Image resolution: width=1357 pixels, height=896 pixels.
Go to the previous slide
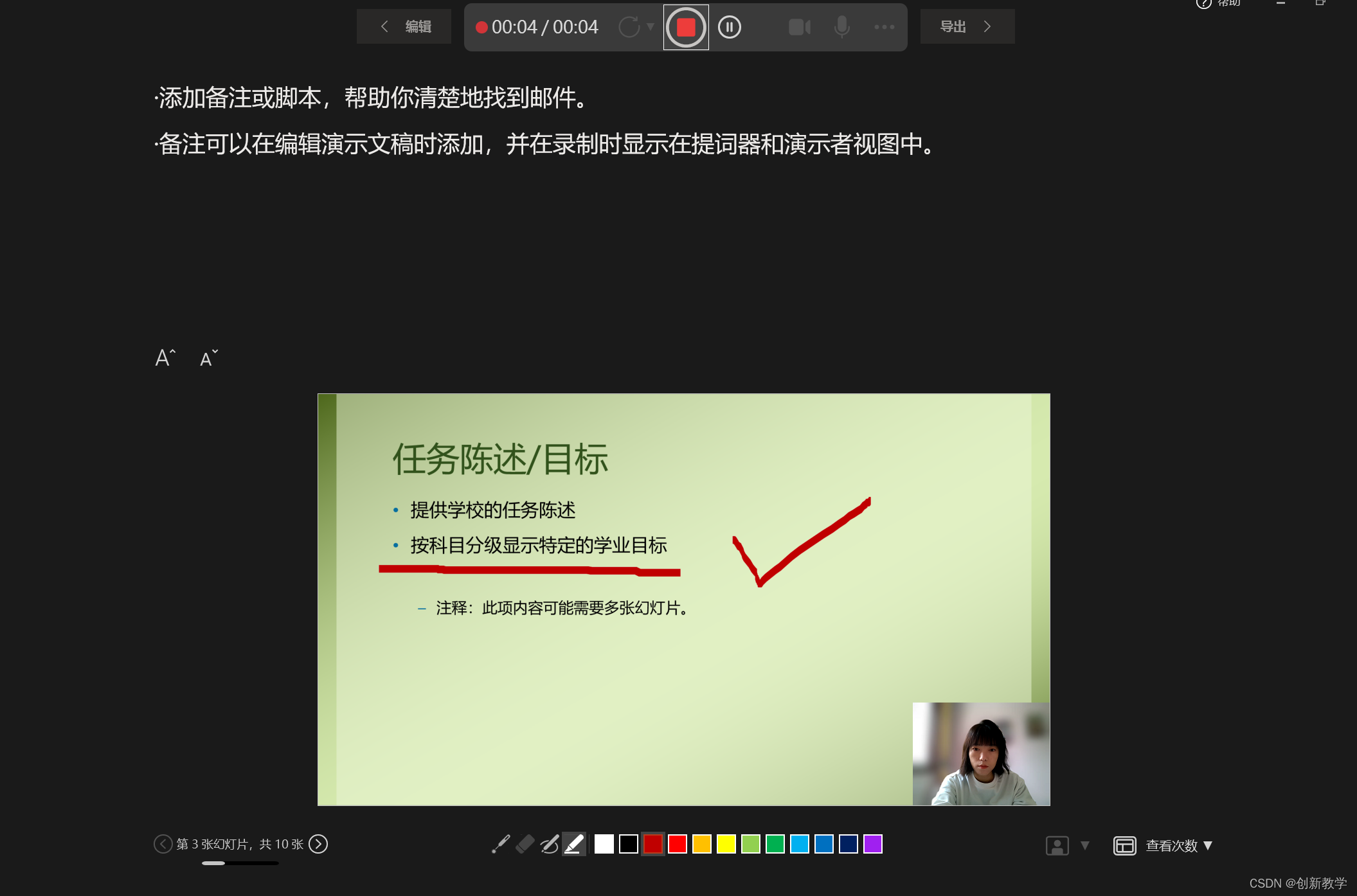(x=163, y=844)
